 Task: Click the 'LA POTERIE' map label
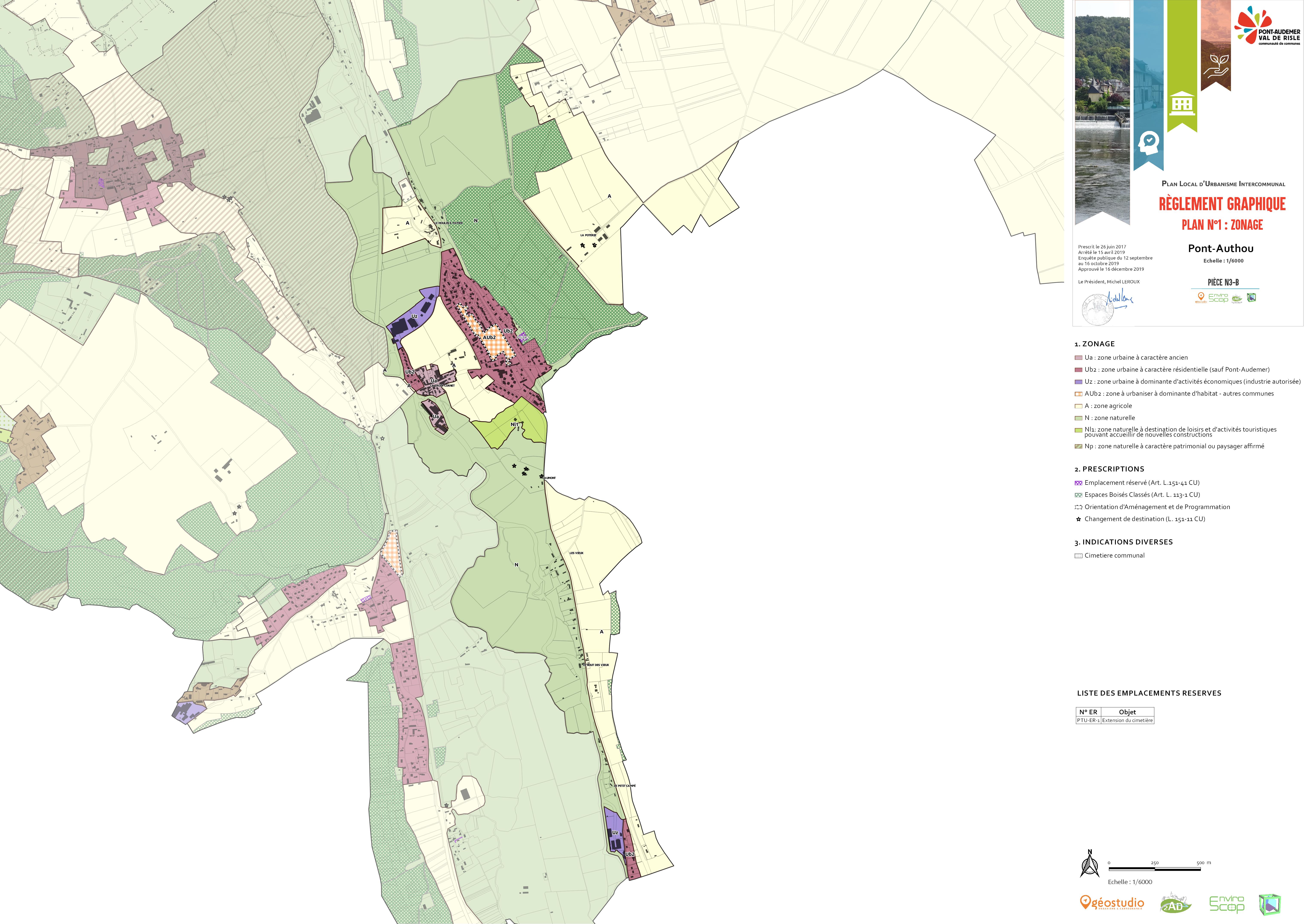[x=588, y=235]
